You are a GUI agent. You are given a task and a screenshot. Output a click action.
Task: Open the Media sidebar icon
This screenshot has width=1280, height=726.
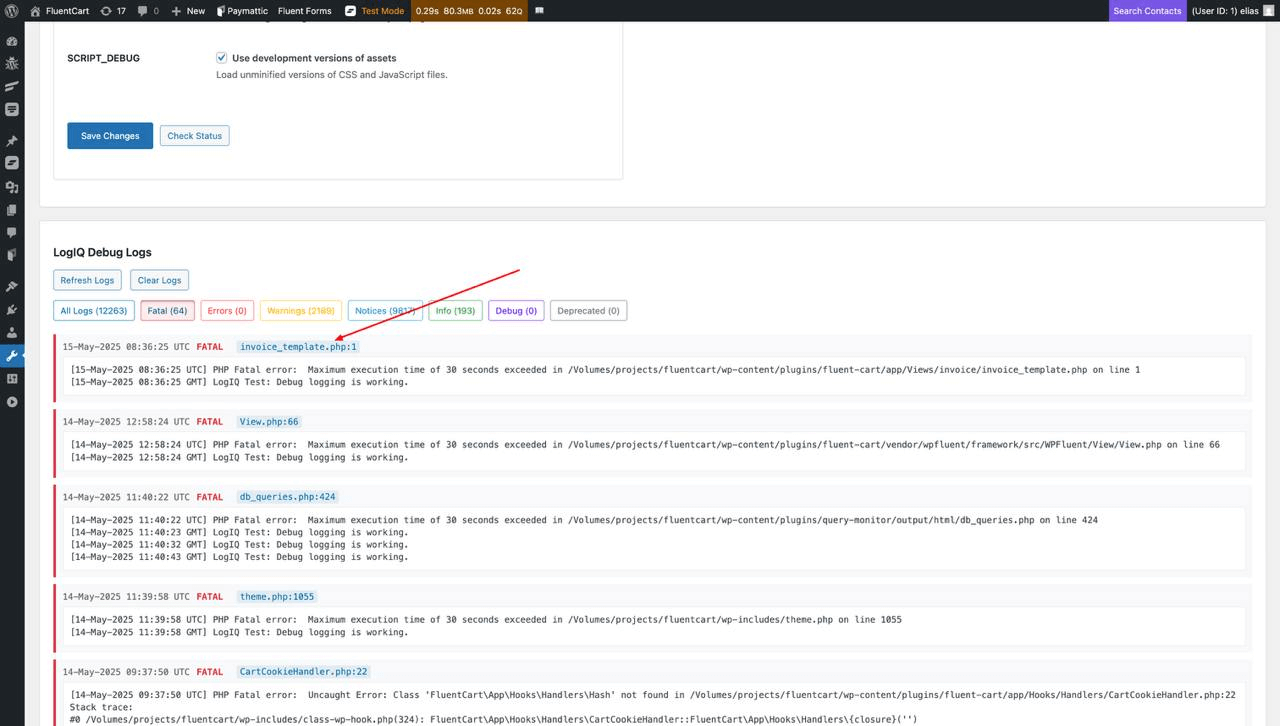tap(12, 187)
